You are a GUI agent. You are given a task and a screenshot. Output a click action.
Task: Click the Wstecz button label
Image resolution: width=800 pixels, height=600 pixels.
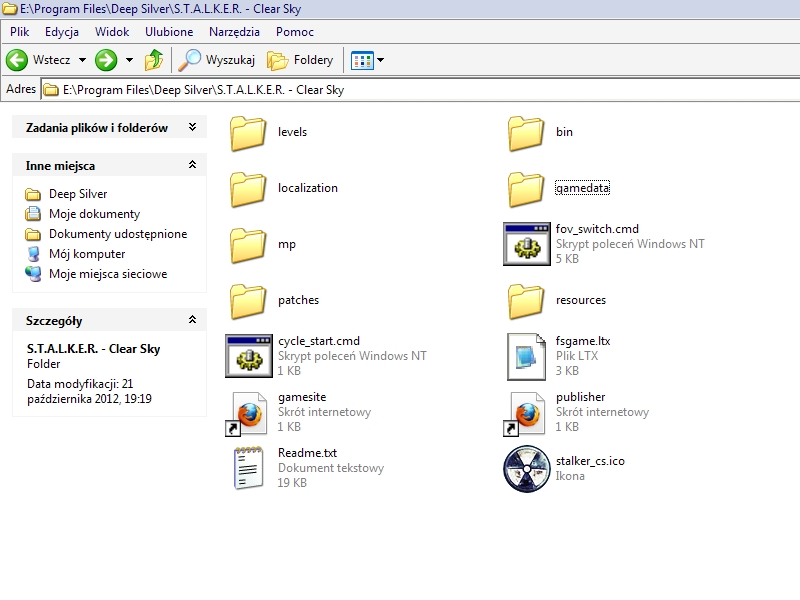[52, 60]
